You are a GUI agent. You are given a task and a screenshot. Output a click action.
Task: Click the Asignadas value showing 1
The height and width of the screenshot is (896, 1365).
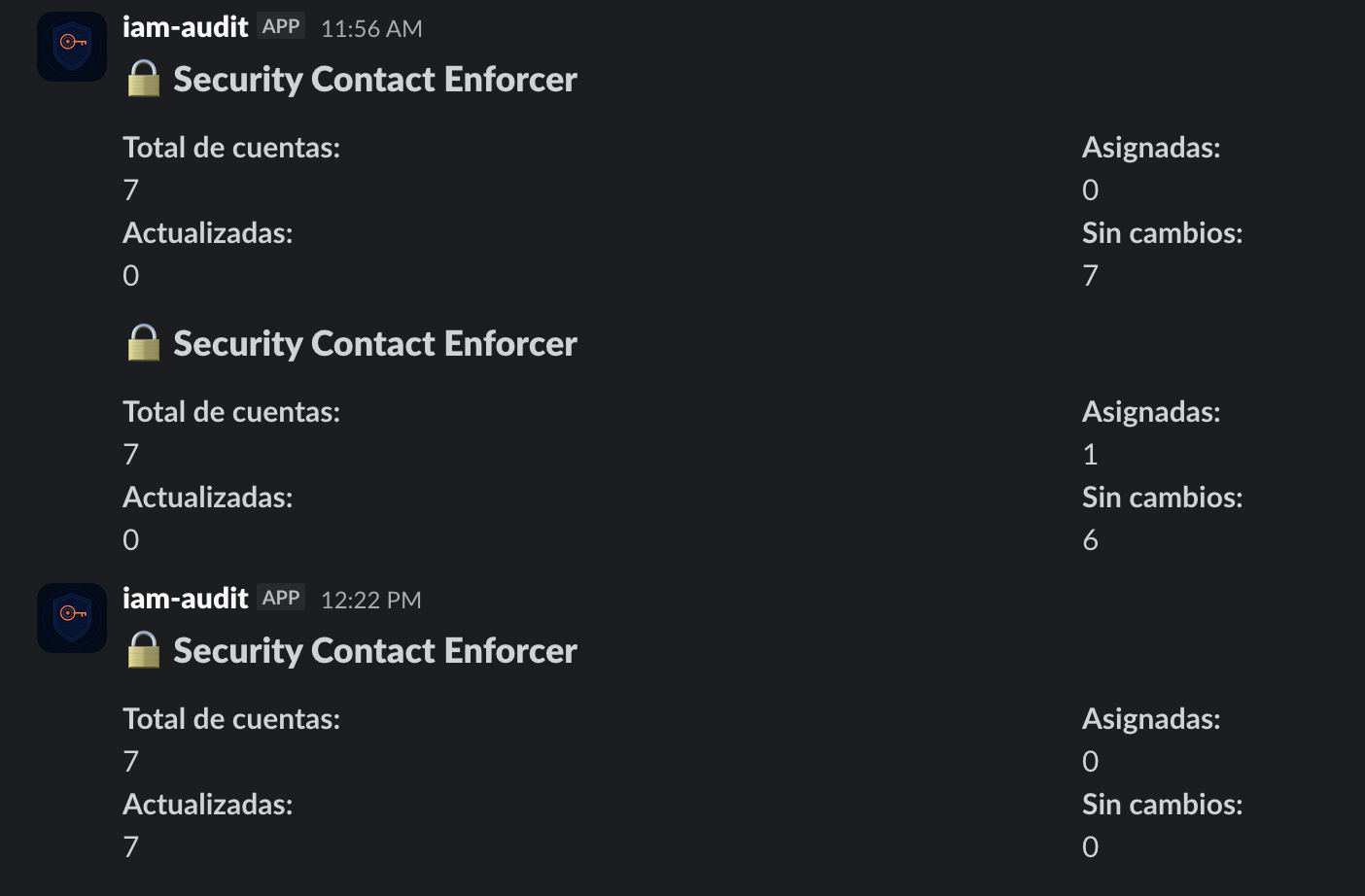[1090, 454]
